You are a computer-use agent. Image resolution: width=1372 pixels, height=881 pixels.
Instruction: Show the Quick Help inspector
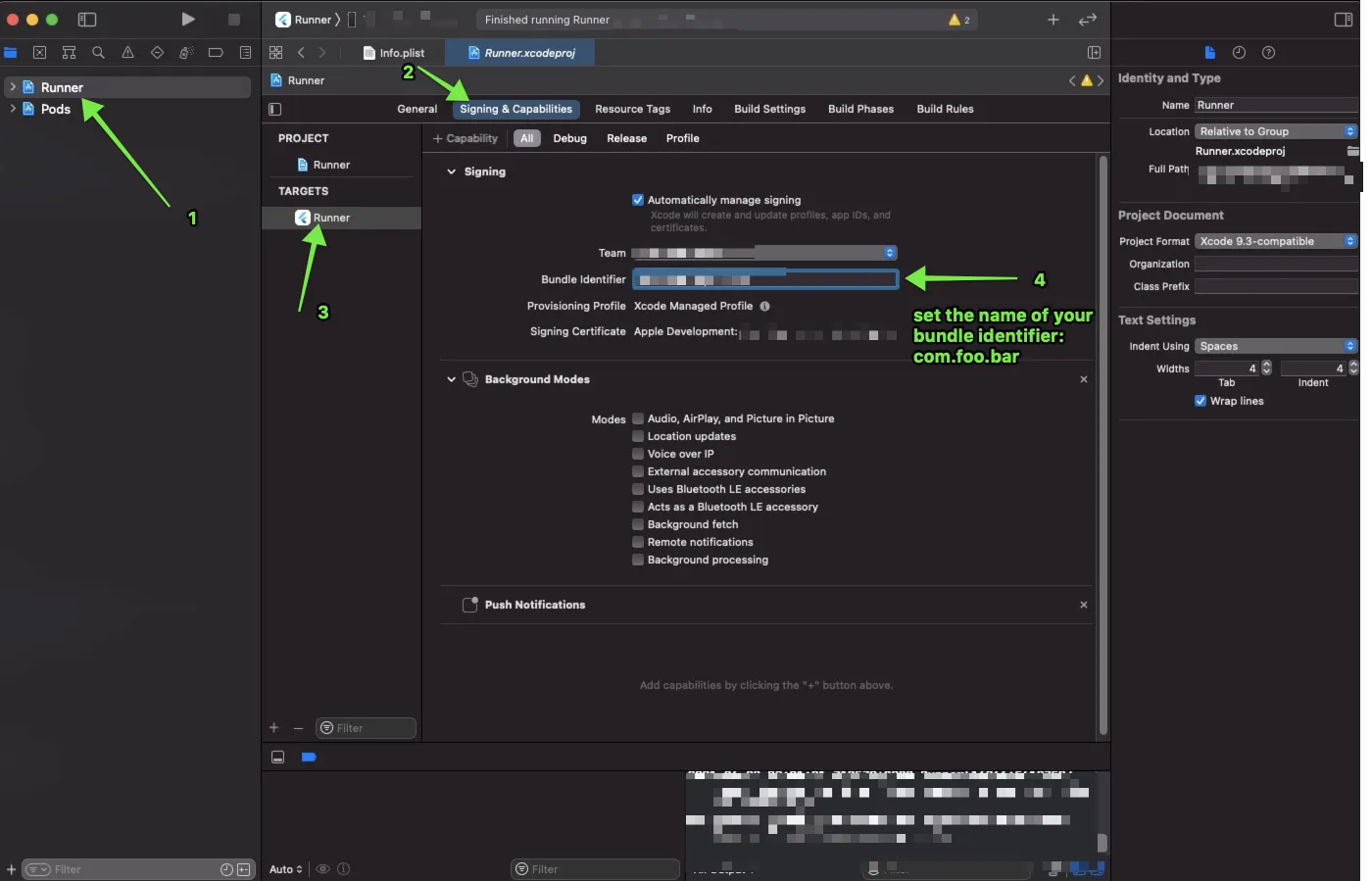pyautogui.click(x=1269, y=53)
